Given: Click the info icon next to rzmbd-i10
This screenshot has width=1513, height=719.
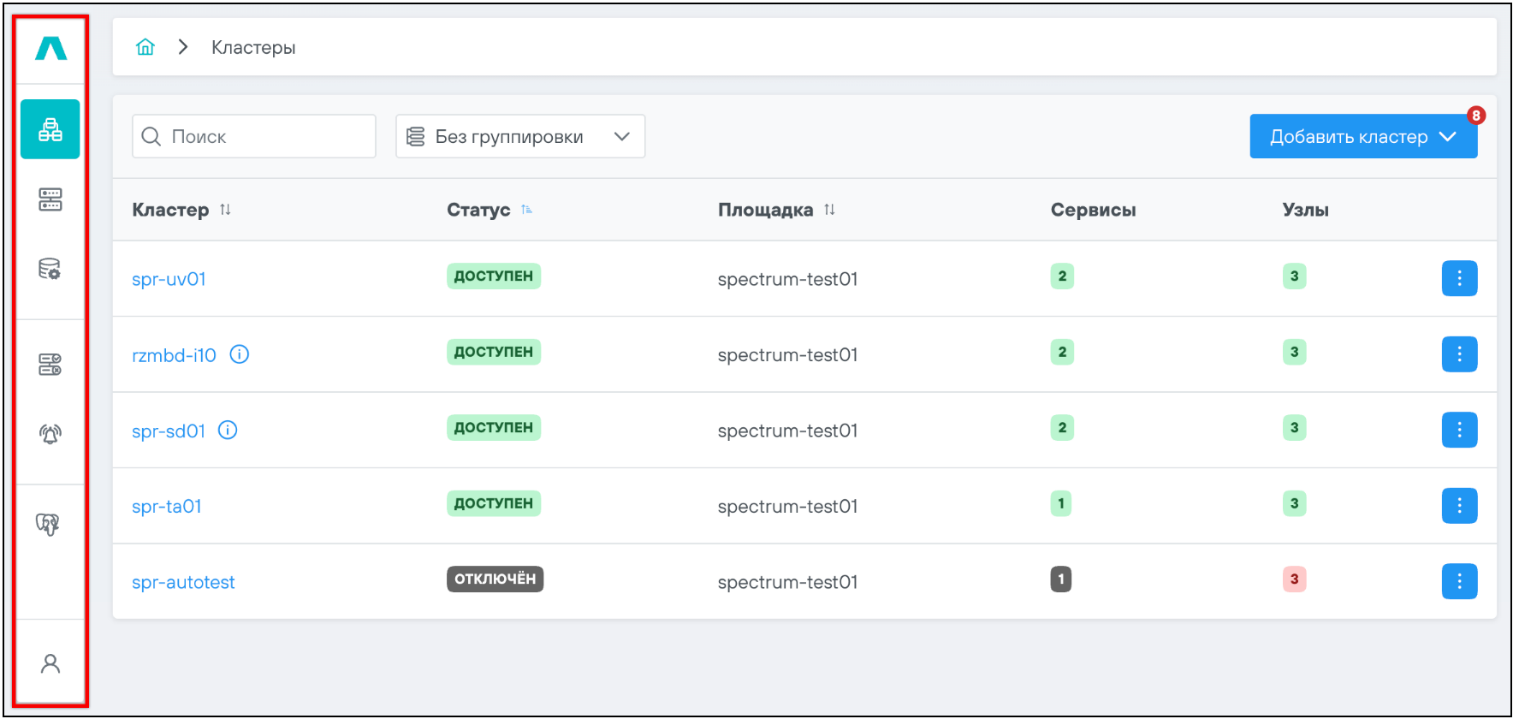Looking at the screenshot, I should coord(239,354).
